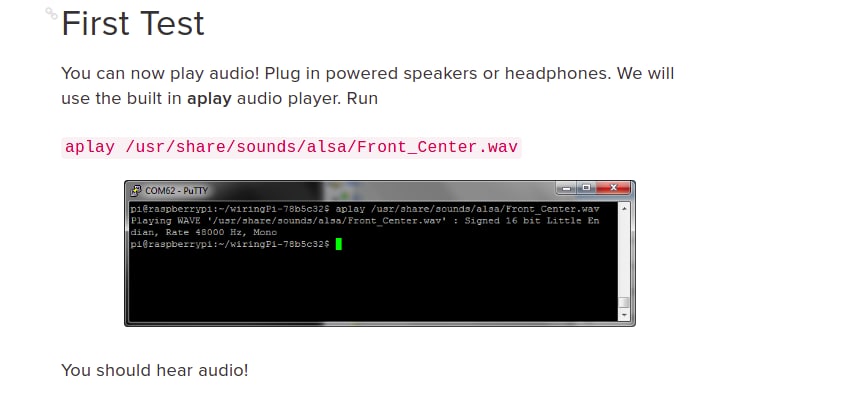843x409 pixels.
Task: Click the bold aplay word in the paragraph
Action: click(x=209, y=99)
